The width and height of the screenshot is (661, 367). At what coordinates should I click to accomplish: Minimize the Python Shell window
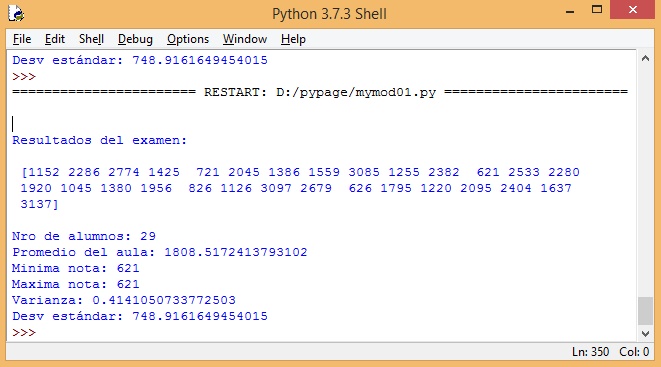coord(570,11)
